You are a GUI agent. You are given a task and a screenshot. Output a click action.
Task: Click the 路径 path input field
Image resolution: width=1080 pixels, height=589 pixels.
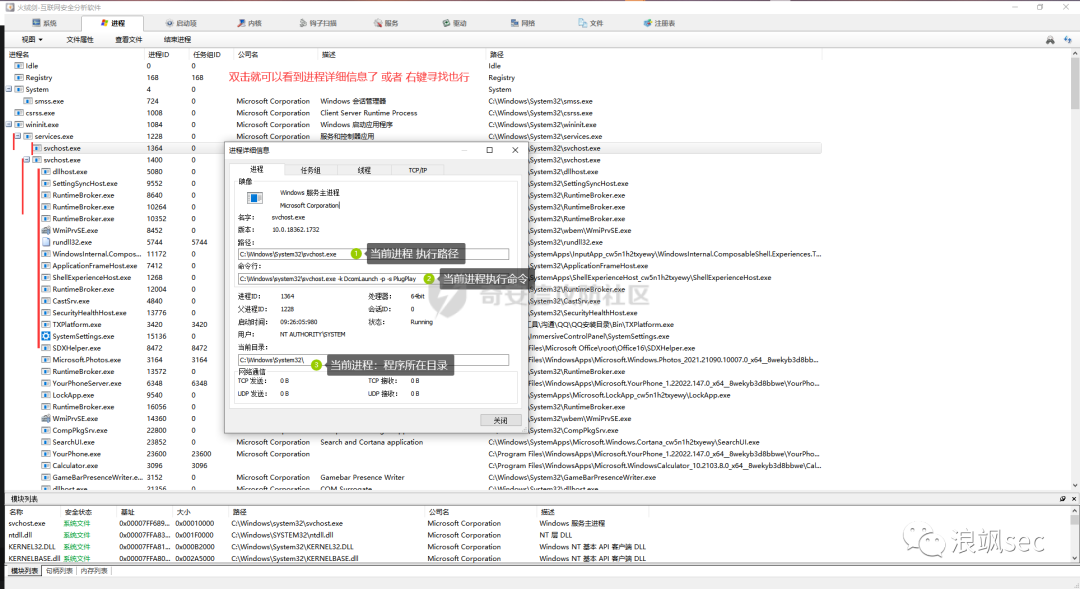(x=373, y=254)
